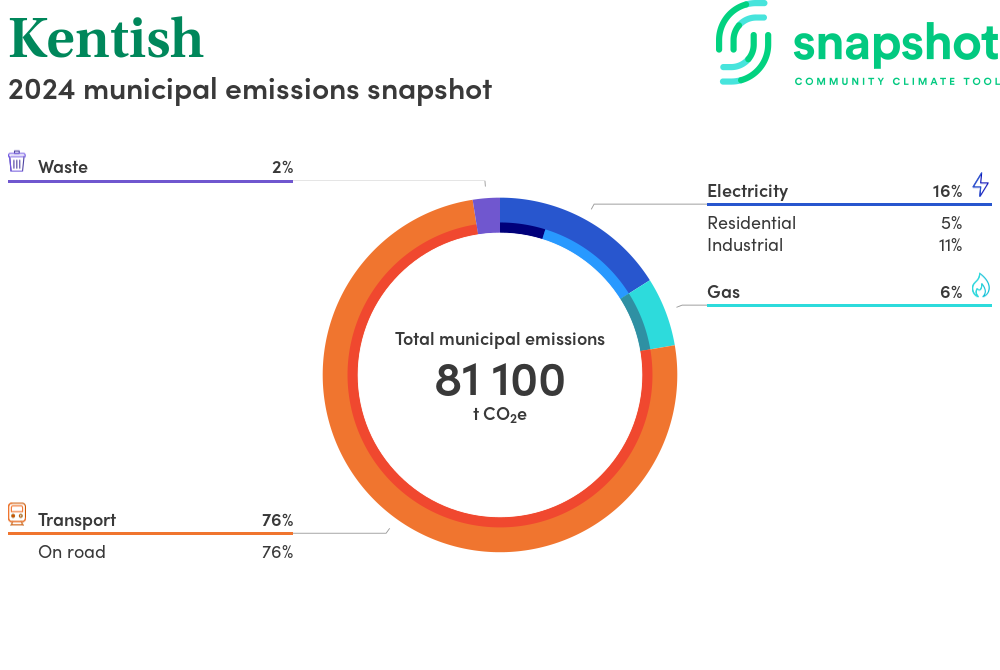Click the cyan Gas donut segment
Viewport: 1000px width, 670px height.
pos(655,312)
